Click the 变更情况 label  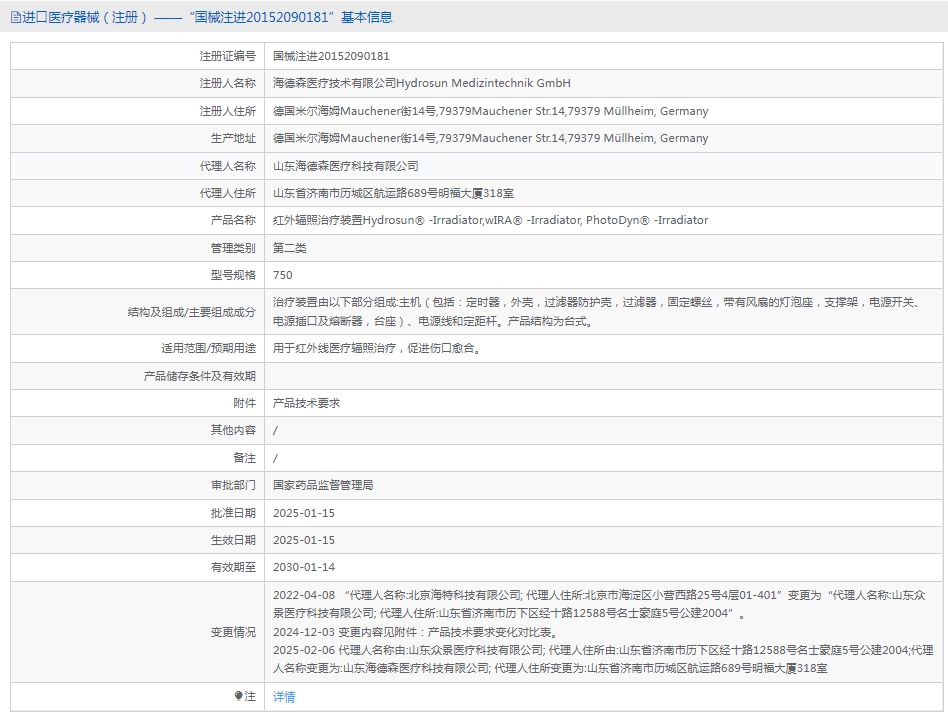click(233, 632)
